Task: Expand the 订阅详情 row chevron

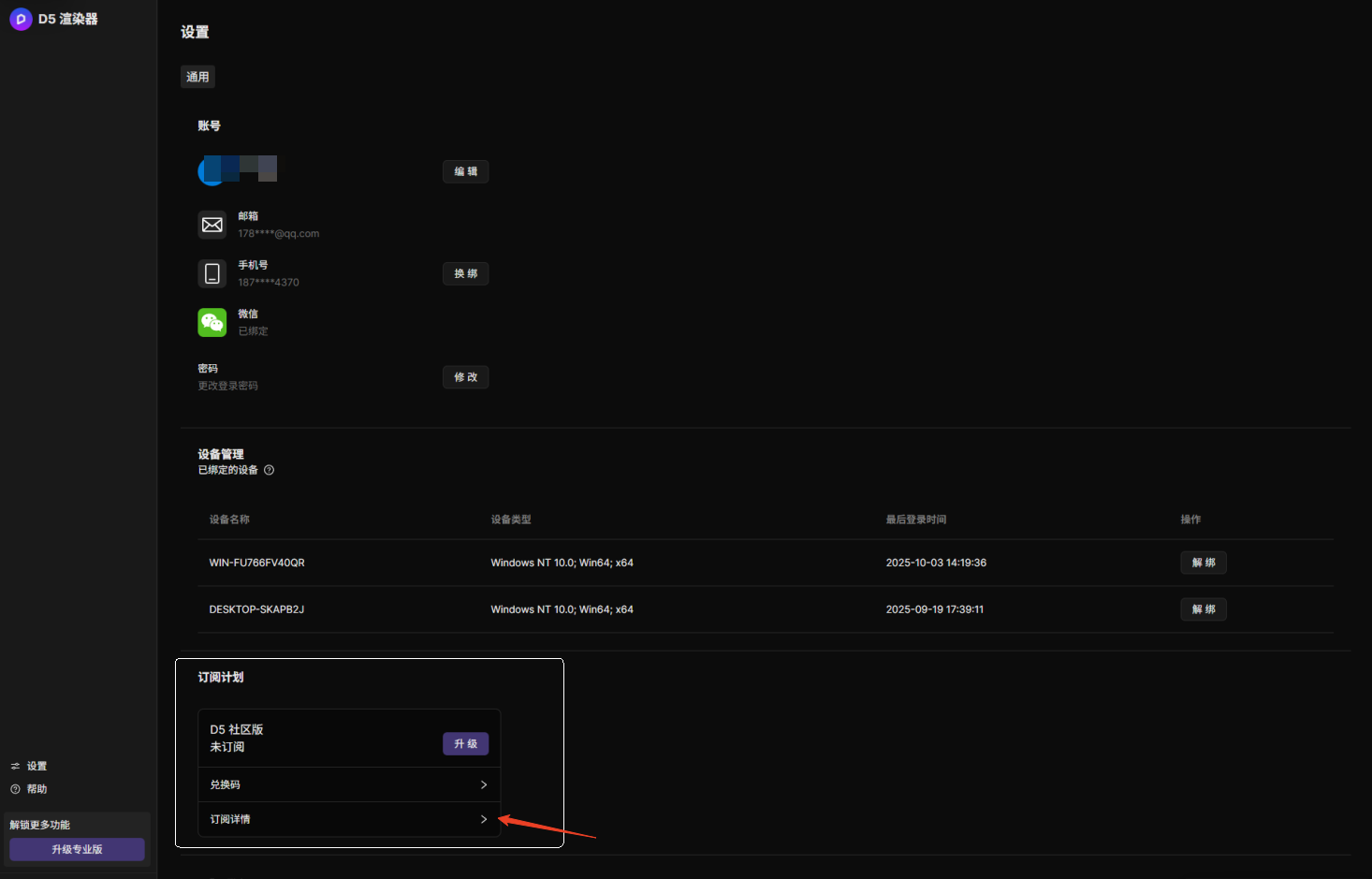Action: tap(484, 819)
